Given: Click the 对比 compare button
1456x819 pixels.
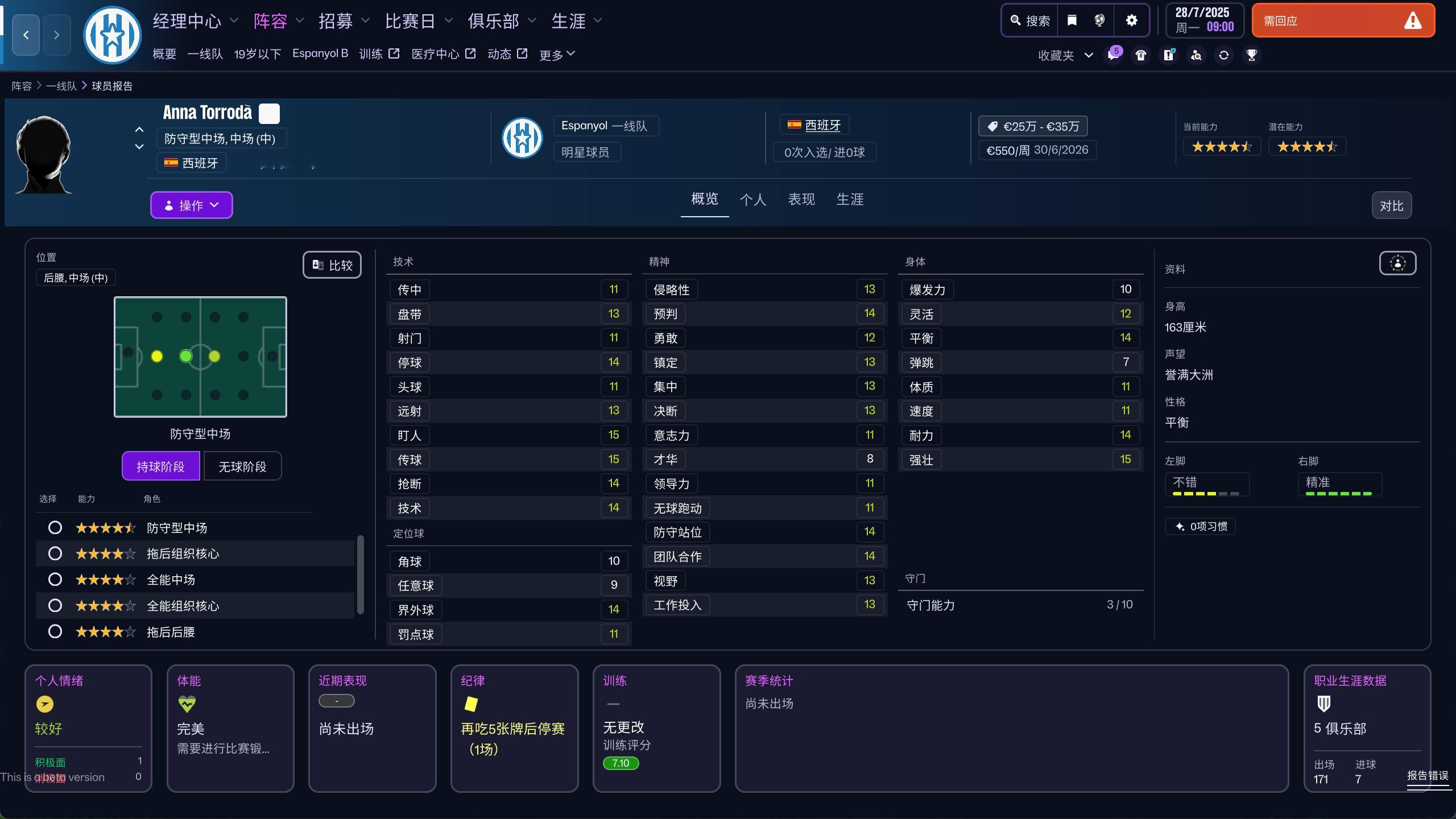Looking at the screenshot, I should pyautogui.click(x=1392, y=205).
